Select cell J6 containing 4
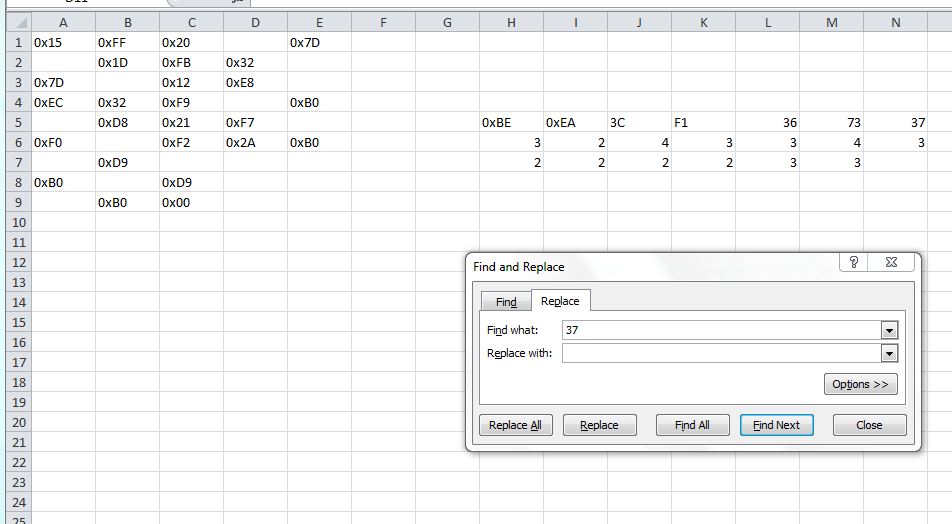The height and width of the screenshot is (524, 952). point(639,143)
